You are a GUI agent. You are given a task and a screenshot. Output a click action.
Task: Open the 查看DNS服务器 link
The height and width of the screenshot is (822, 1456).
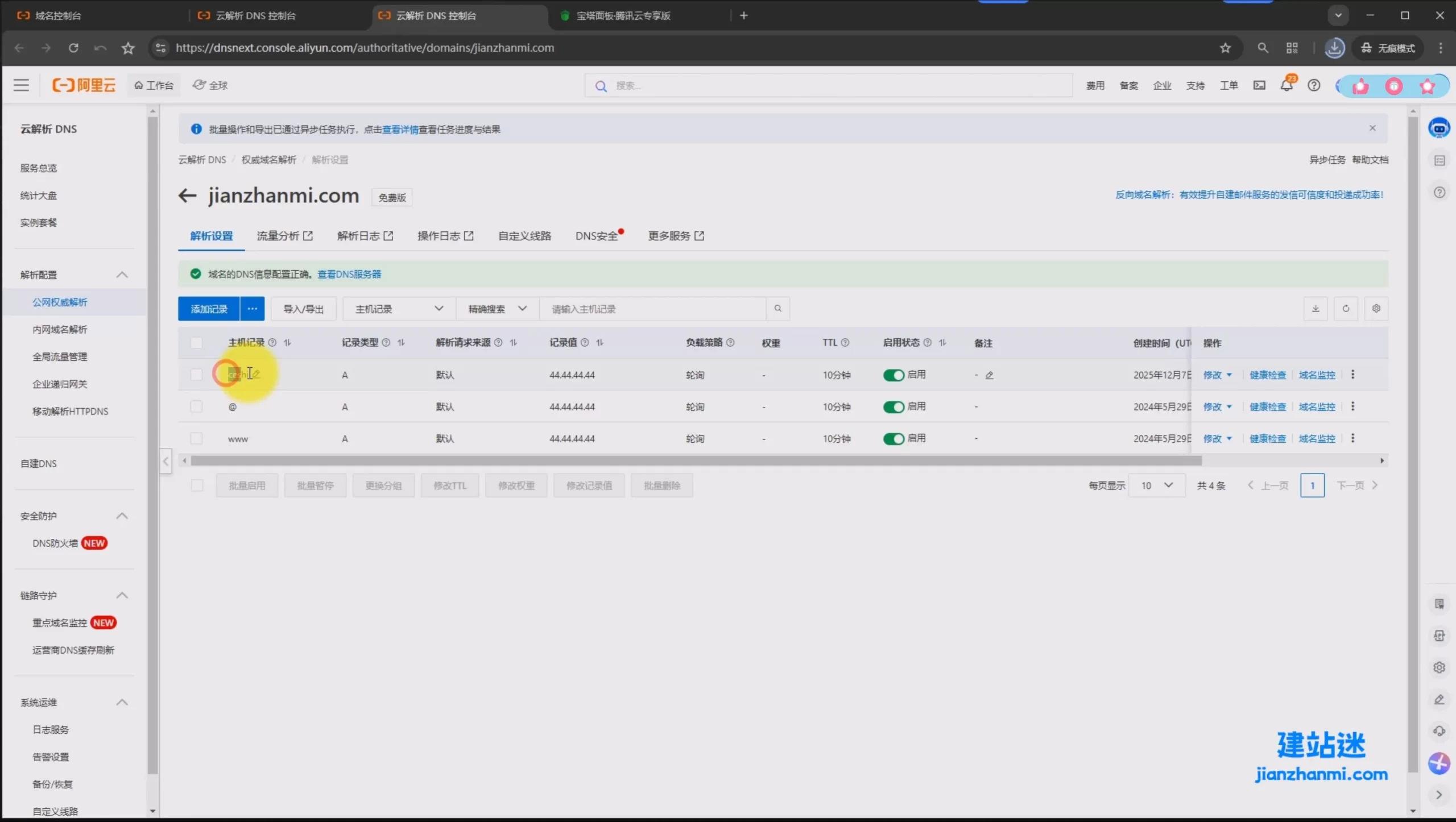[x=349, y=275]
